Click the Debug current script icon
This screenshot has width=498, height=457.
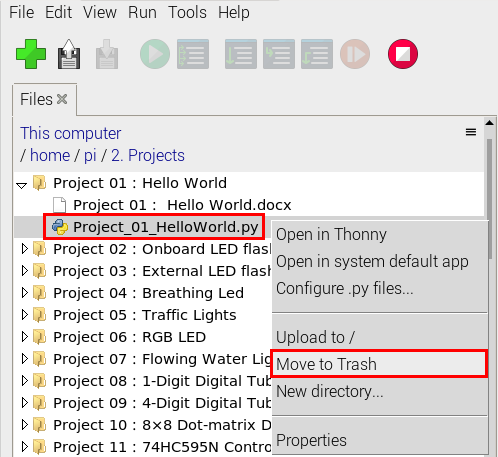(x=193, y=54)
